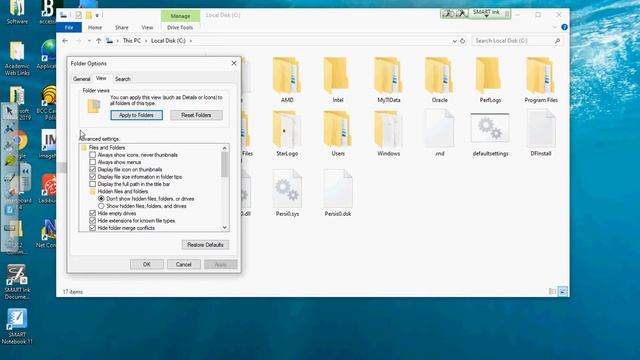This screenshot has height=360, width=640.
Task: Switch to large icons view in status bar
Action: point(562,291)
